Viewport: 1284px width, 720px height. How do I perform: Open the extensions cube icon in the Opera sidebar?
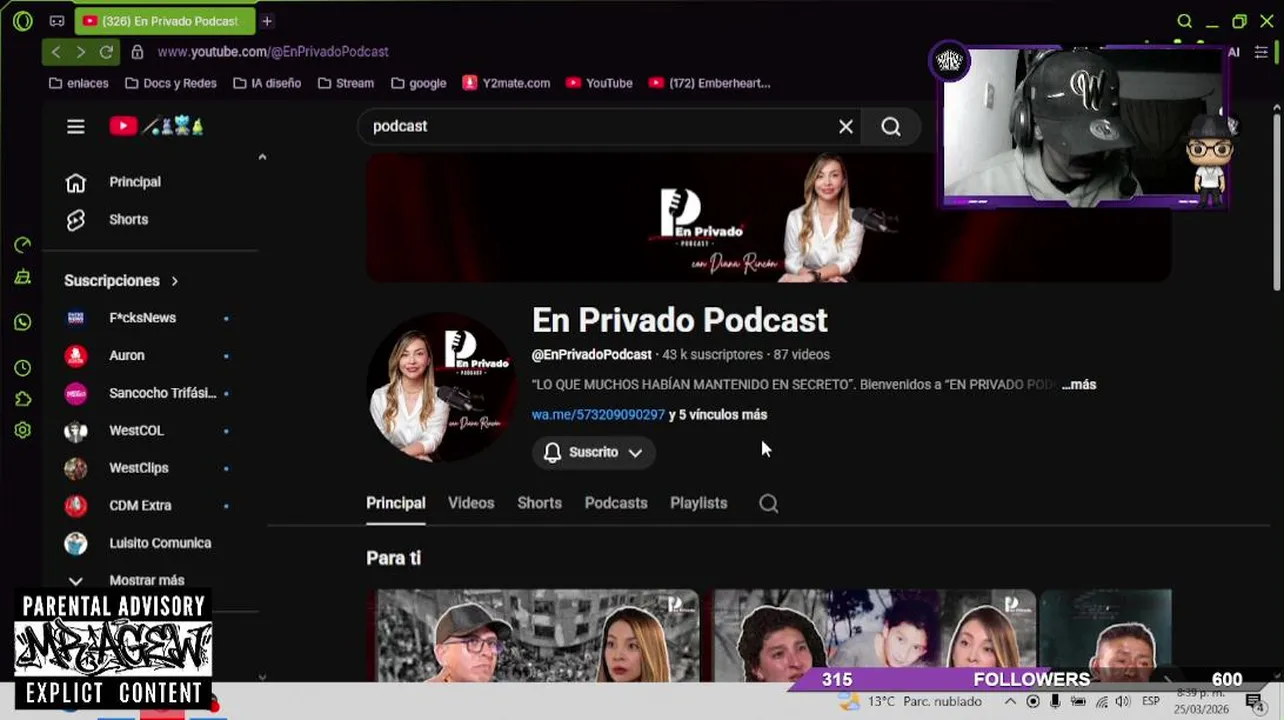pos(23,399)
